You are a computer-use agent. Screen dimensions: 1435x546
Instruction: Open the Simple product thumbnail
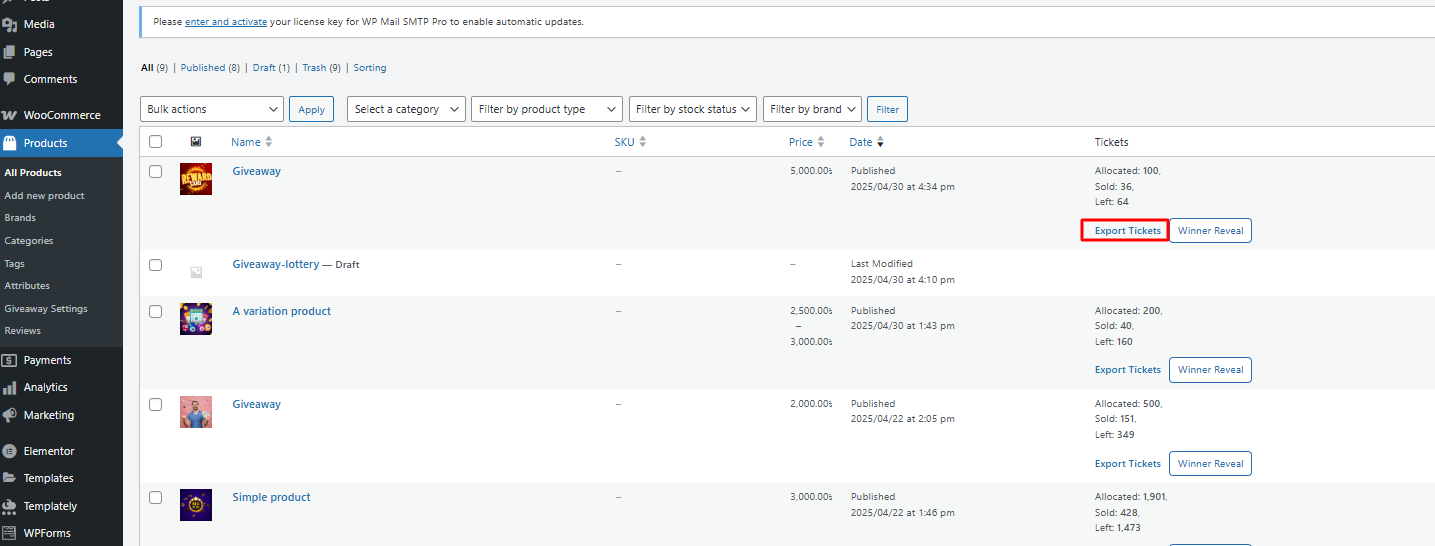196,505
